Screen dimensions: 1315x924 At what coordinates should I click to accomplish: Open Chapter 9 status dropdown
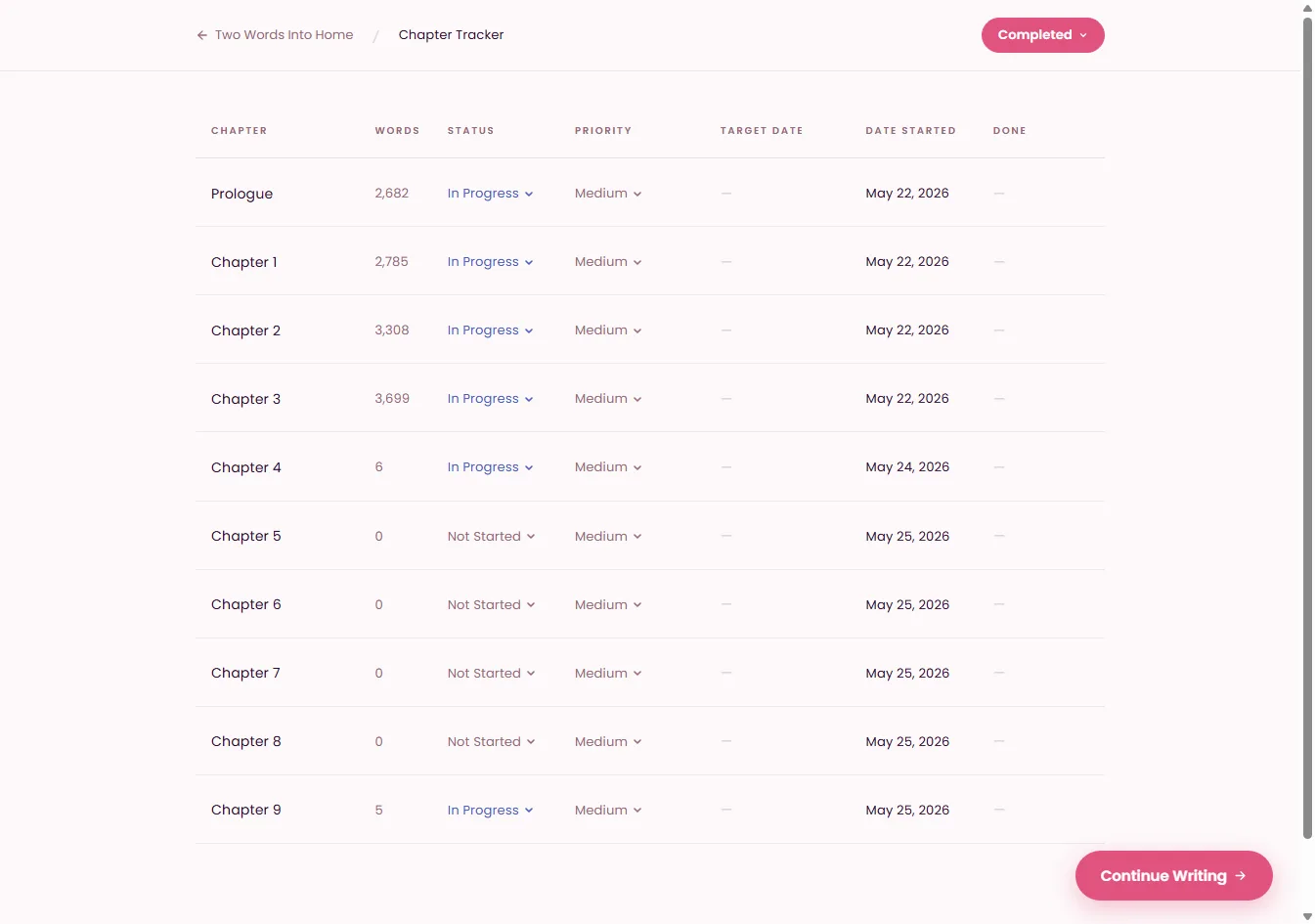click(x=490, y=811)
